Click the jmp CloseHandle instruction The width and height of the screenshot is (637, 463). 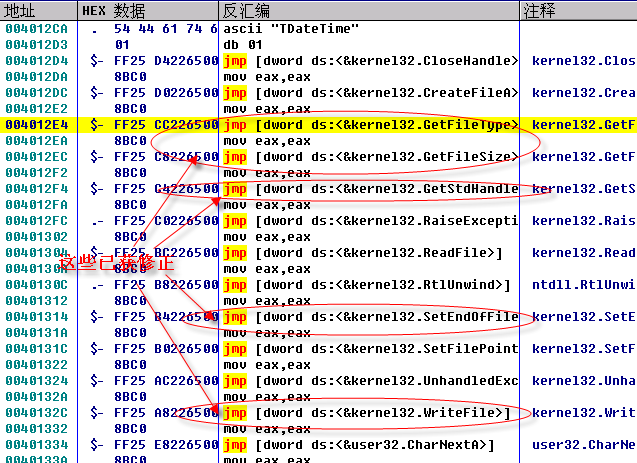click(x=370, y=61)
